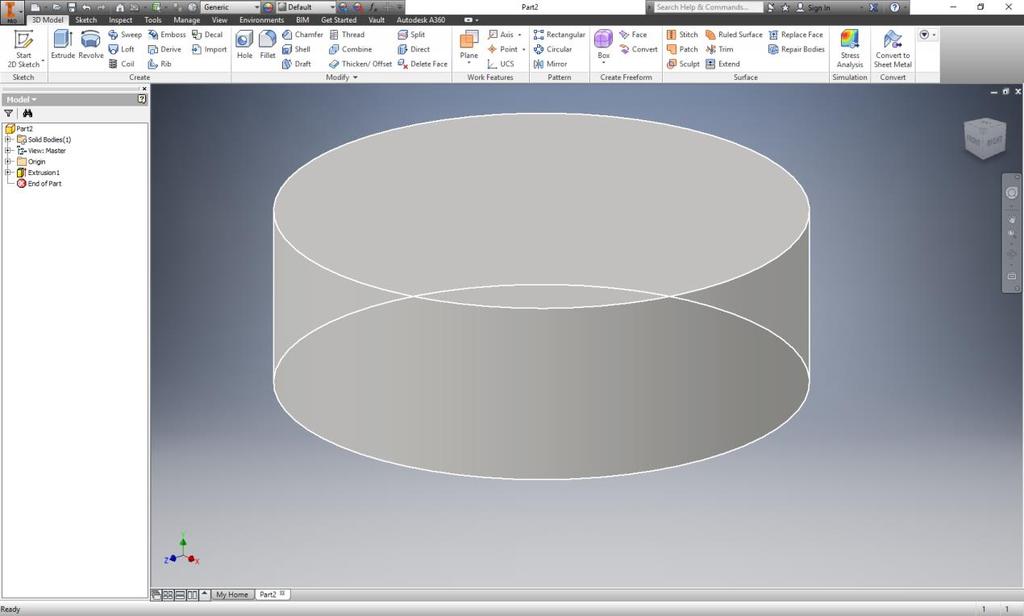Choose the Loft feature

coord(121,49)
